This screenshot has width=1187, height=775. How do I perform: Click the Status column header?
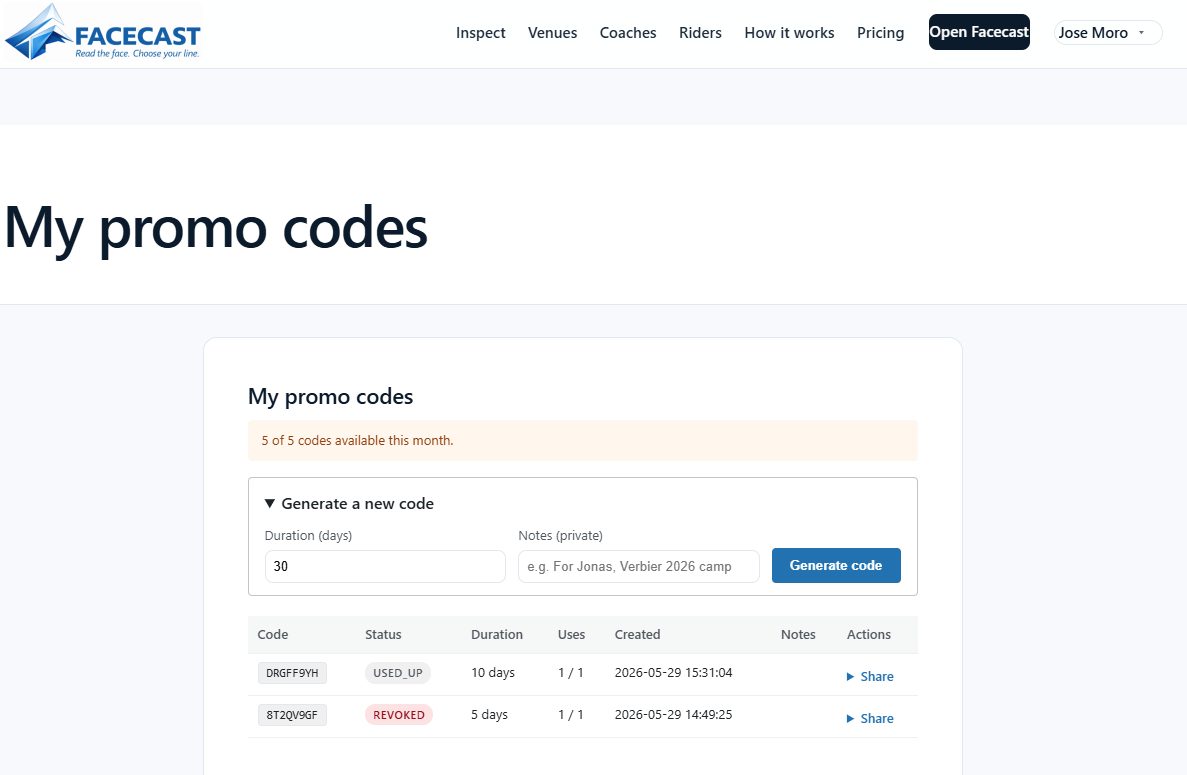pos(383,634)
